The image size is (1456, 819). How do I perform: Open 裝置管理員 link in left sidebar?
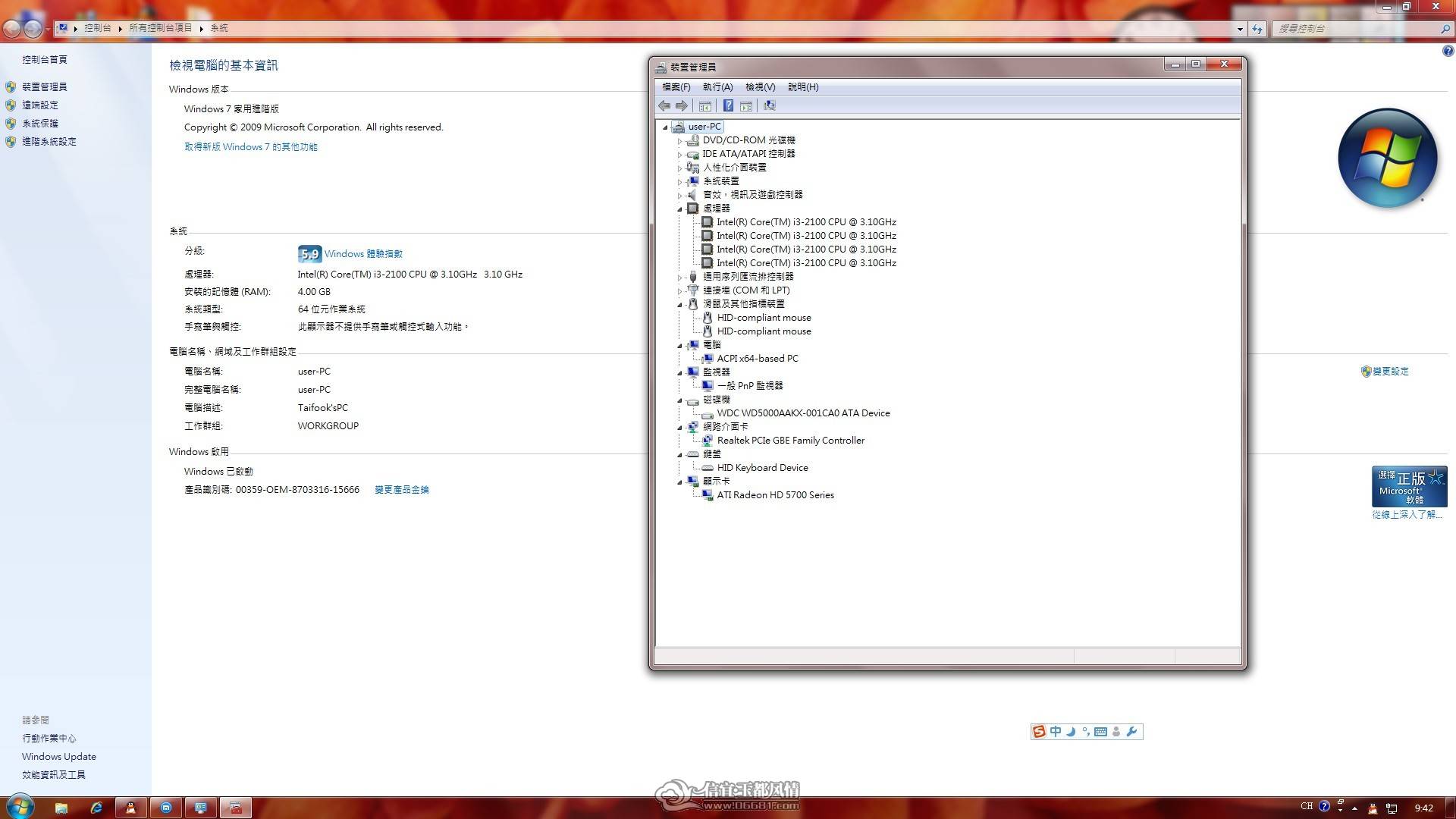click(45, 87)
